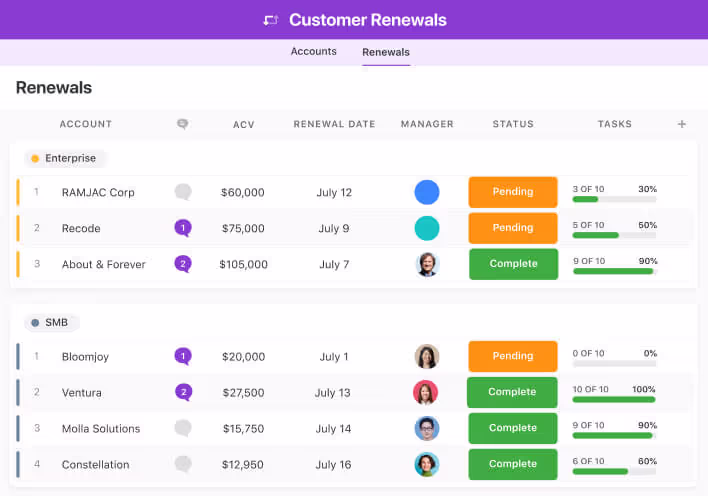Change the Complete status for Ventura
The height and width of the screenshot is (496, 708).
click(x=513, y=392)
